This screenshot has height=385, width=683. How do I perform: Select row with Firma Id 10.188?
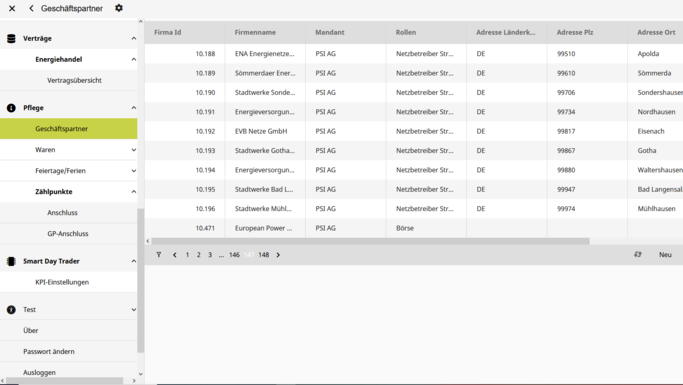[414, 54]
